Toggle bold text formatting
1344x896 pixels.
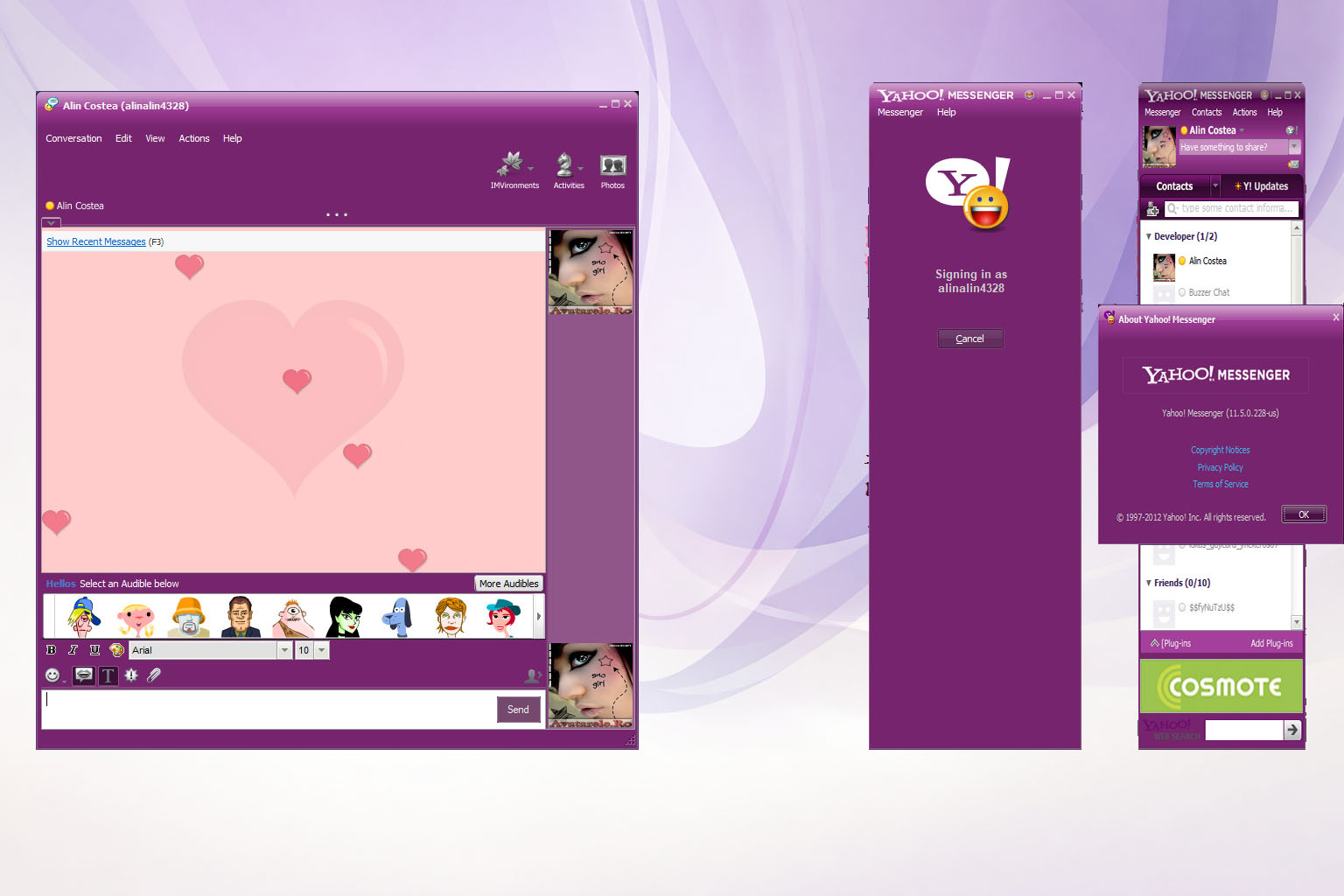[51, 650]
